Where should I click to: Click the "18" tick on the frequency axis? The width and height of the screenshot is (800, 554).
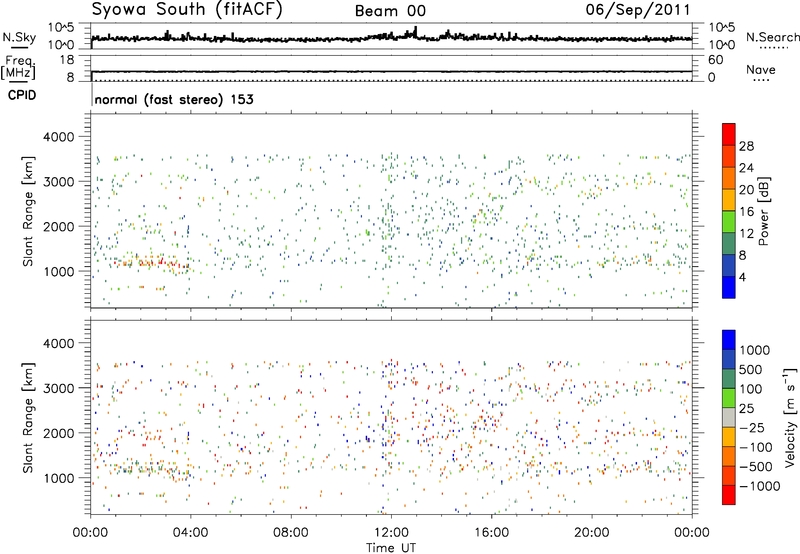click(x=67, y=60)
